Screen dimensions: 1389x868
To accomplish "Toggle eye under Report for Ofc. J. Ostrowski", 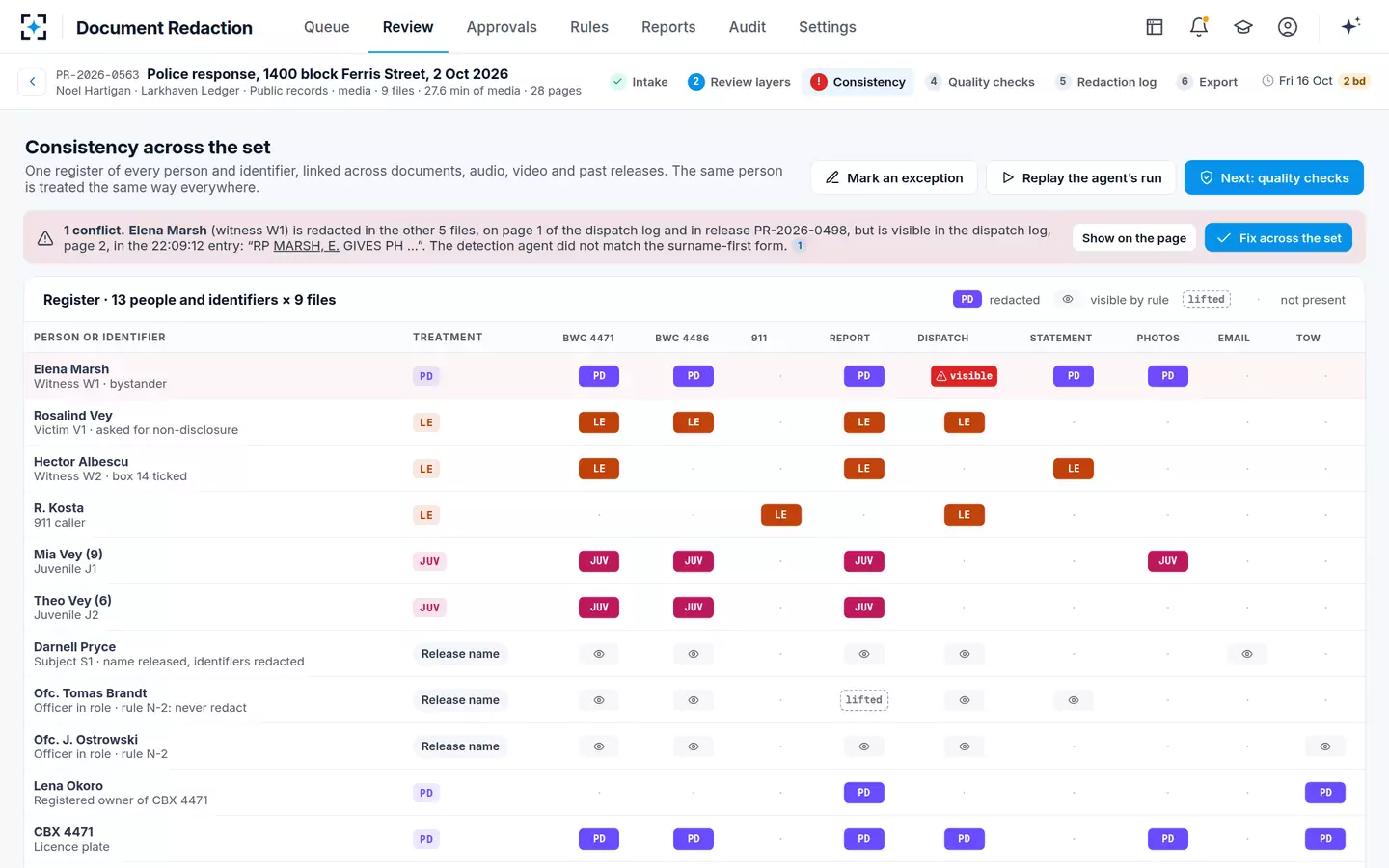I will tap(863, 746).
